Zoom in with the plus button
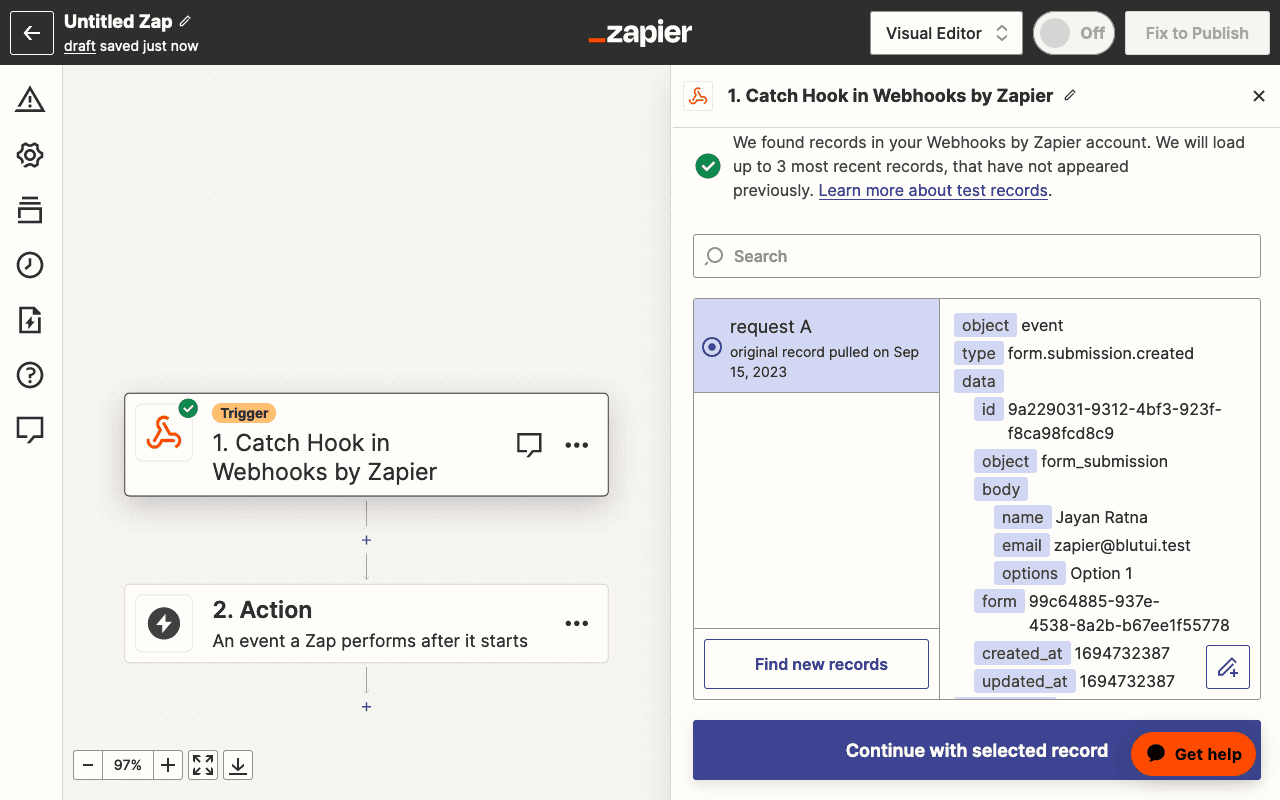This screenshot has width=1280, height=800. pos(168,765)
